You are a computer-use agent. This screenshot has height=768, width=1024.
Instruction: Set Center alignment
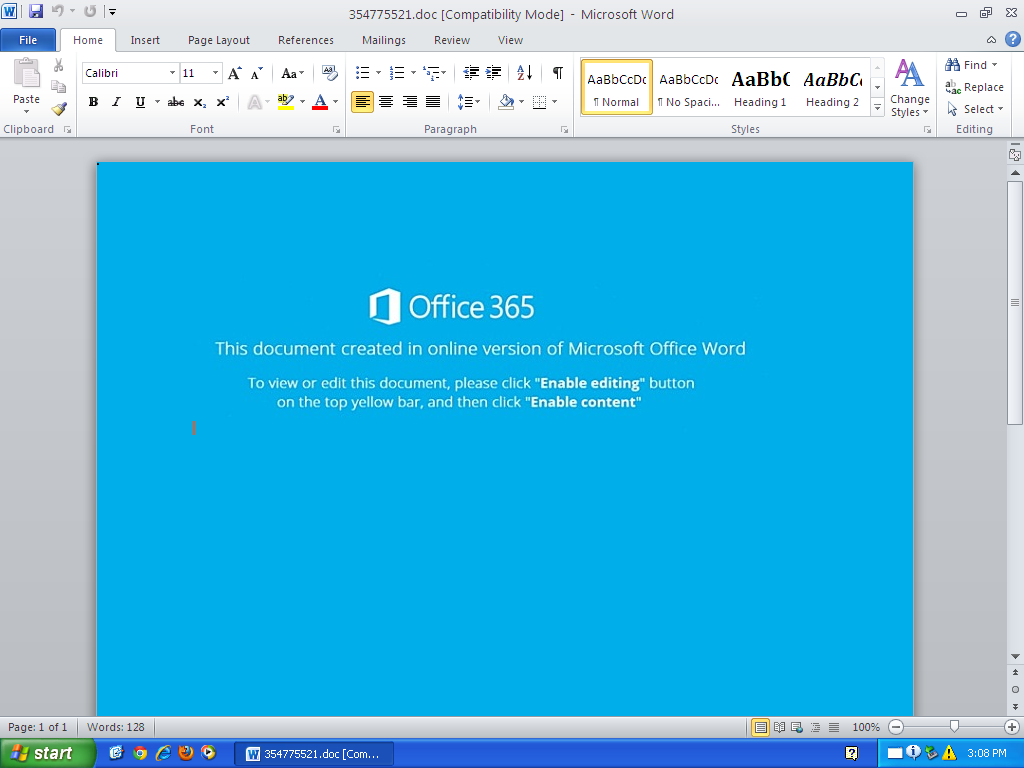386,102
